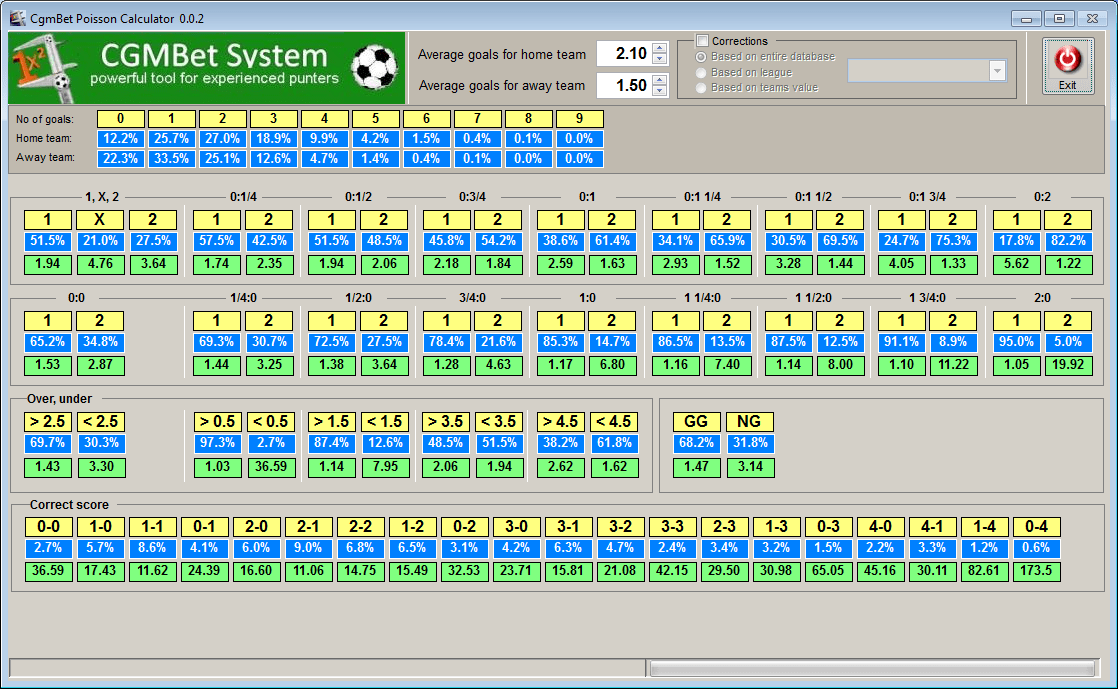Click the 'Average goals for away team' label
Image resolution: width=1118 pixels, height=689 pixels.
502,86
